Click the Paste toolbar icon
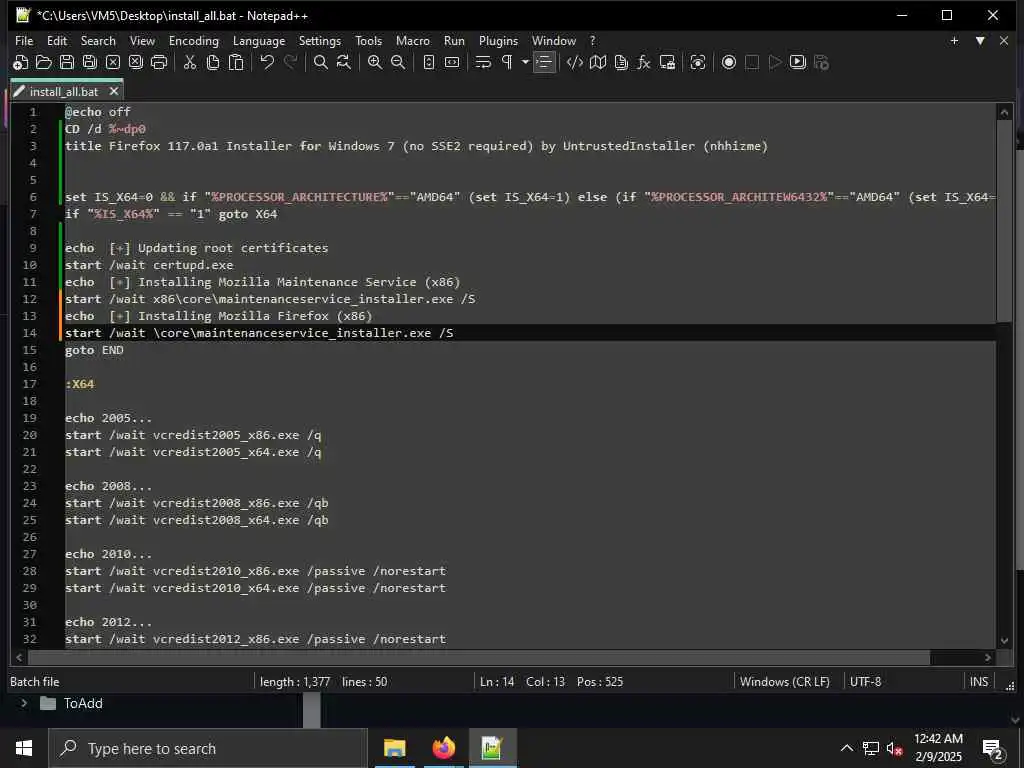The width and height of the screenshot is (1024, 768). pyautogui.click(x=236, y=63)
